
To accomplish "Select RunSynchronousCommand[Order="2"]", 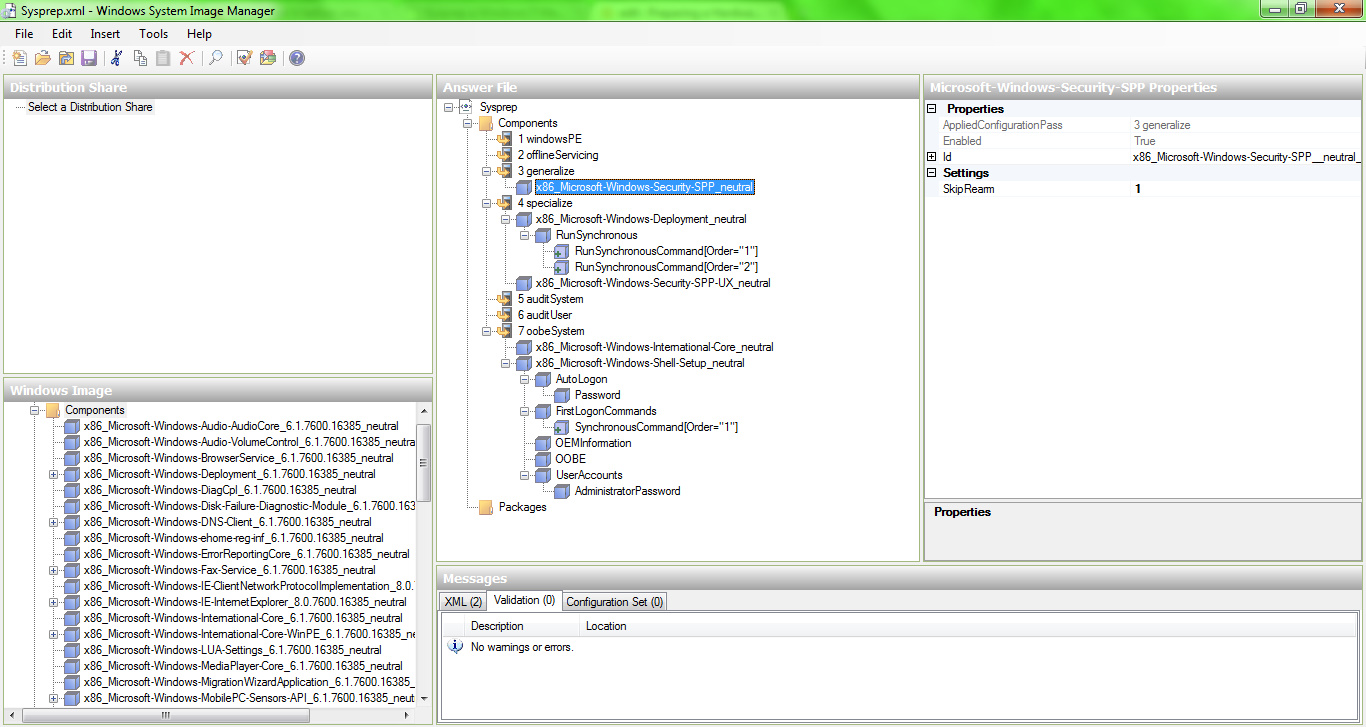I will point(666,267).
